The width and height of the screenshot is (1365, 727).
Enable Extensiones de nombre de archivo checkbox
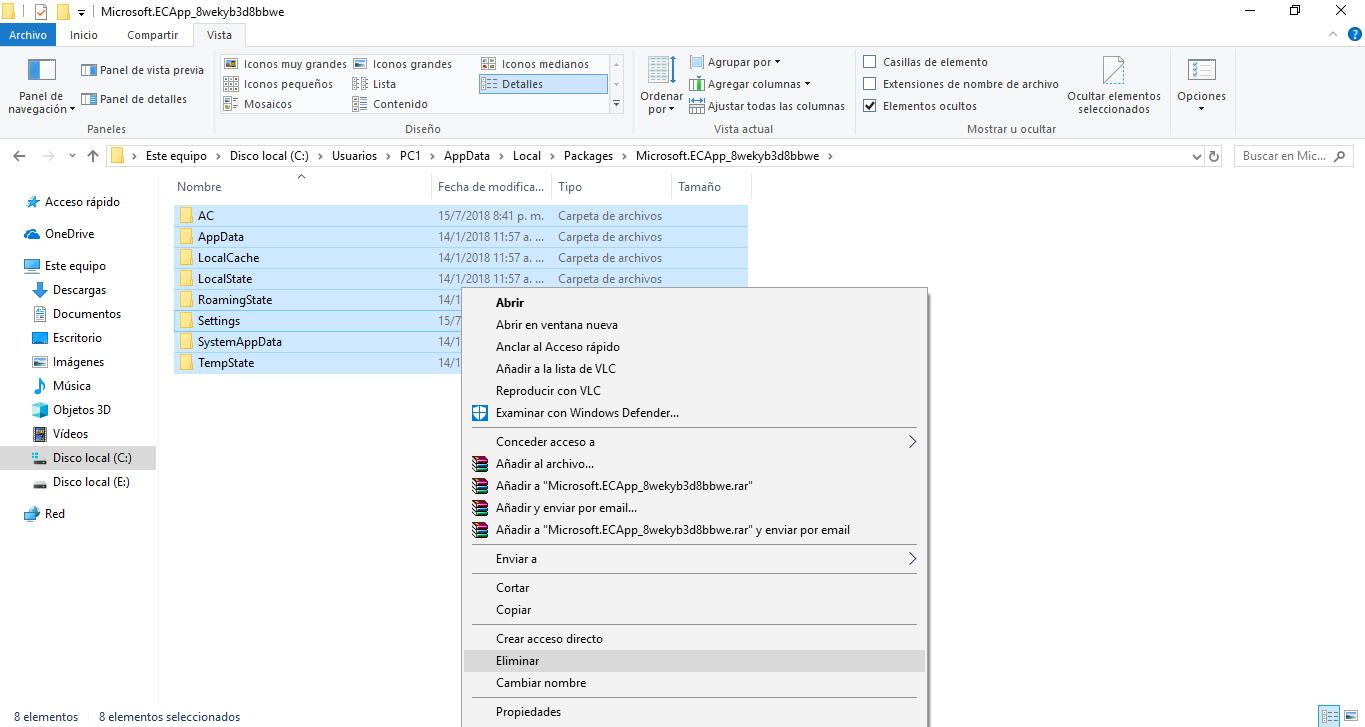870,84
